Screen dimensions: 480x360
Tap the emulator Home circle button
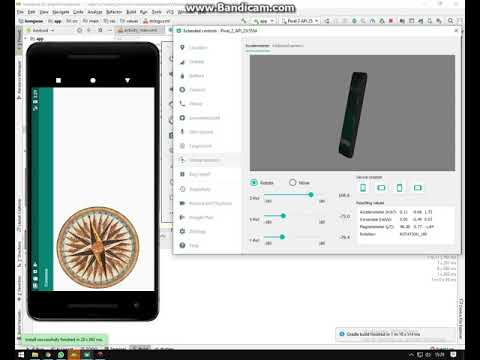tap(93, 80)
